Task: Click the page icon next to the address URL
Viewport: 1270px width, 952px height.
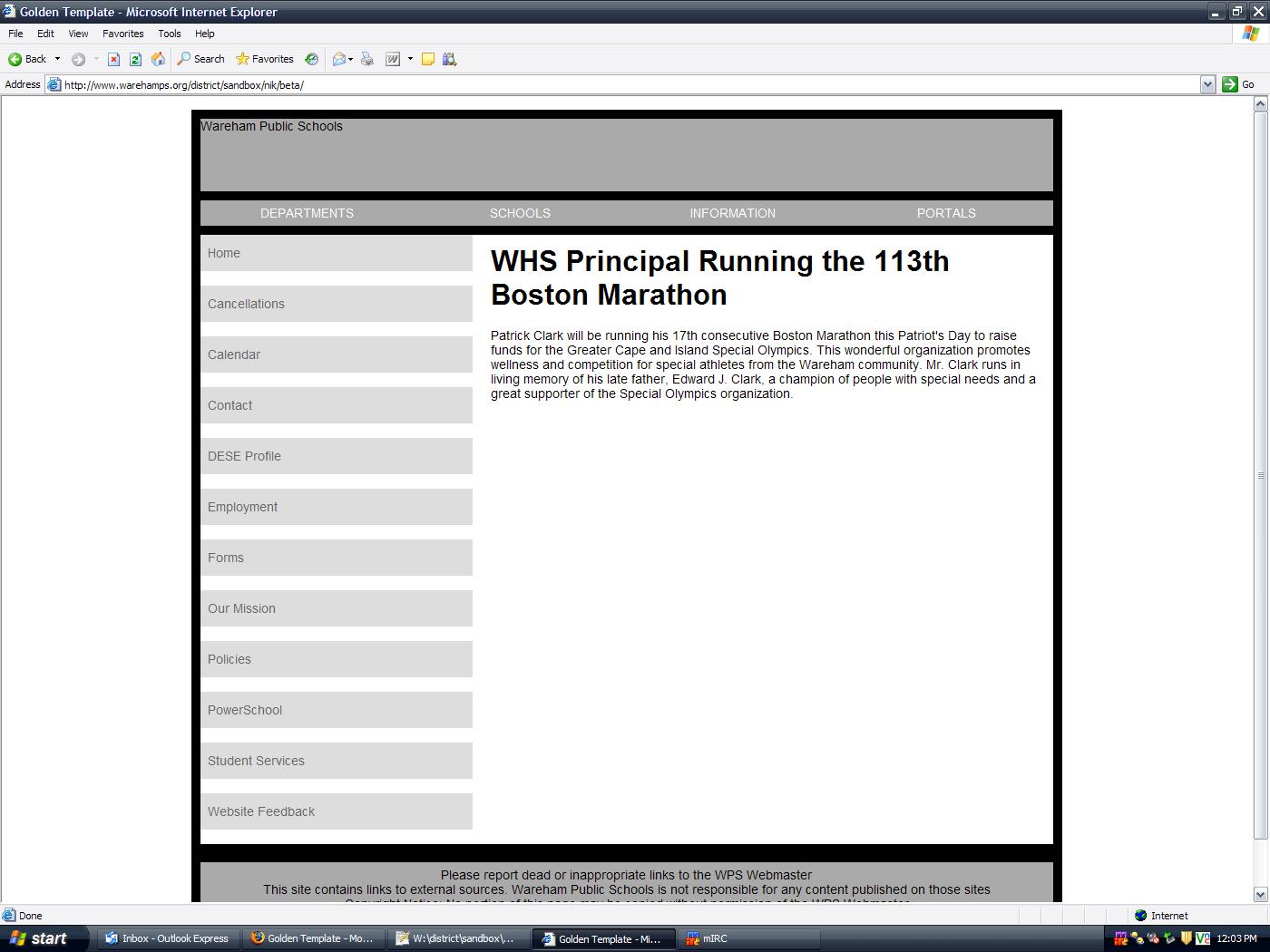Action: (54, 84)
